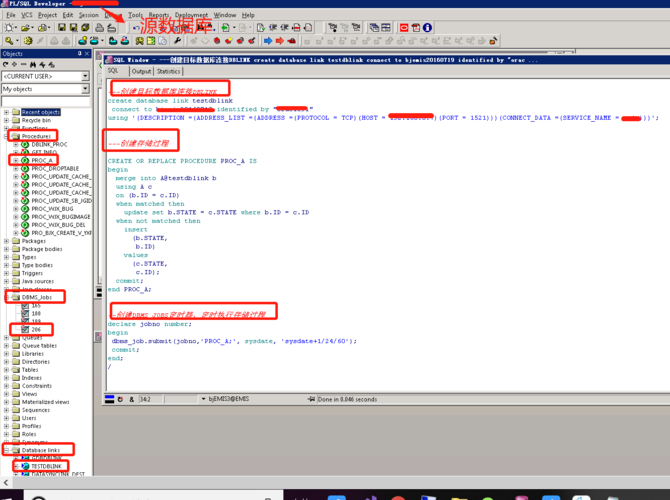Click the Print icon in the toolbar
Screen dimensions: 670x500
(99, 28)
